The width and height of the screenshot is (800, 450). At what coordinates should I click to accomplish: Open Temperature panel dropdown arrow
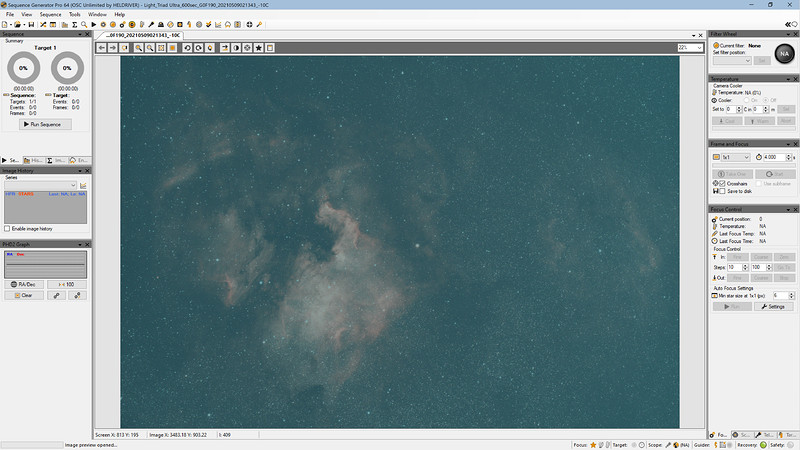(x=788, y=79)
